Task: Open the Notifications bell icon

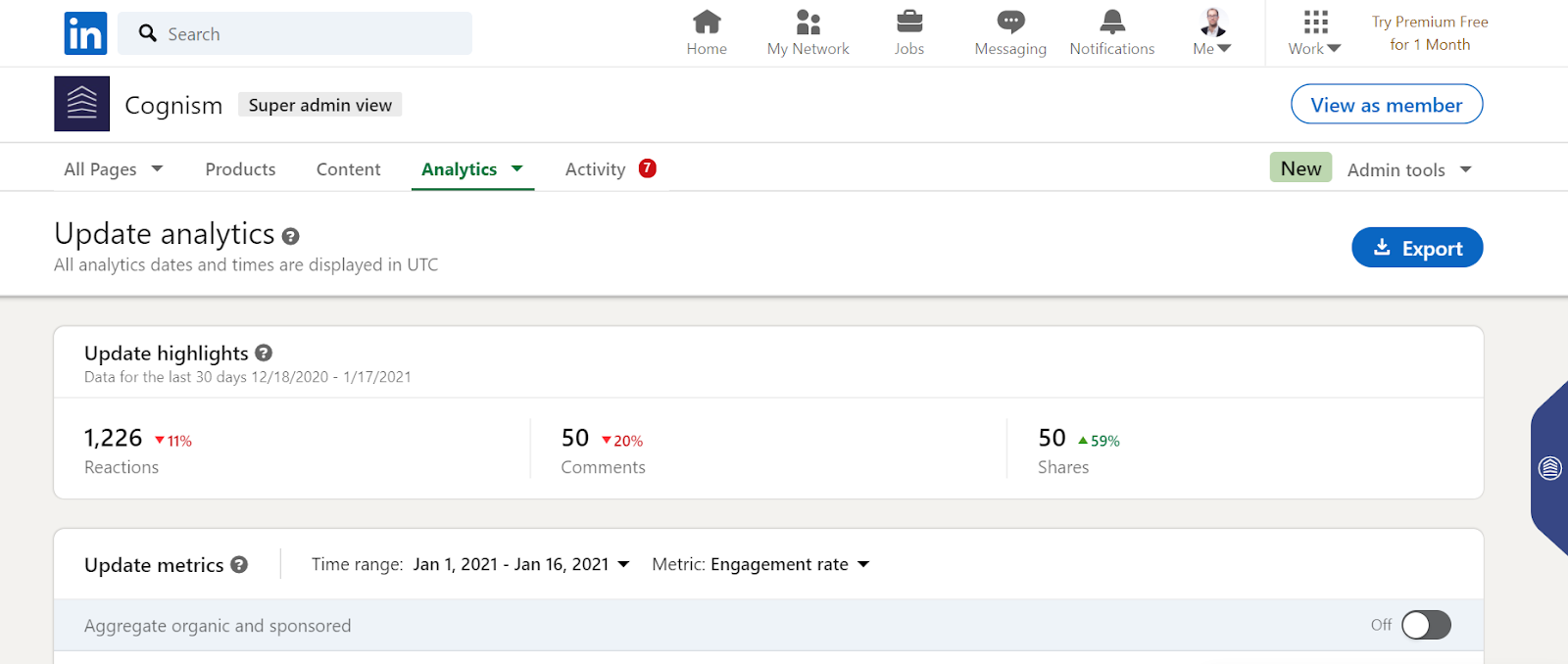Action: pyautogui.click(x=1111, y=22)
